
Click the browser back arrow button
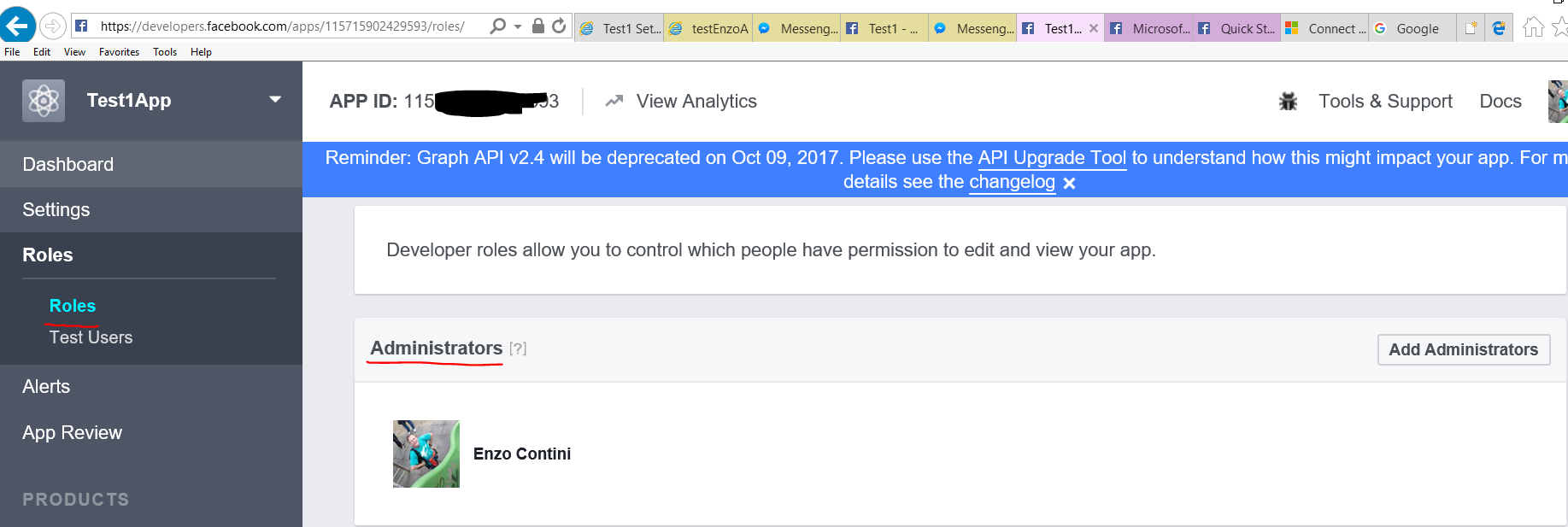17,26
